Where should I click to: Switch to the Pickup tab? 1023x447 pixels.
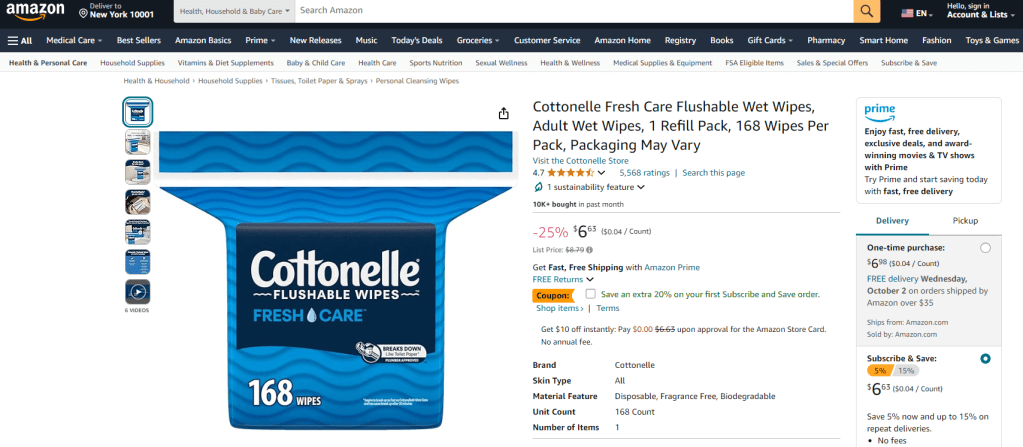pos(965,220)
